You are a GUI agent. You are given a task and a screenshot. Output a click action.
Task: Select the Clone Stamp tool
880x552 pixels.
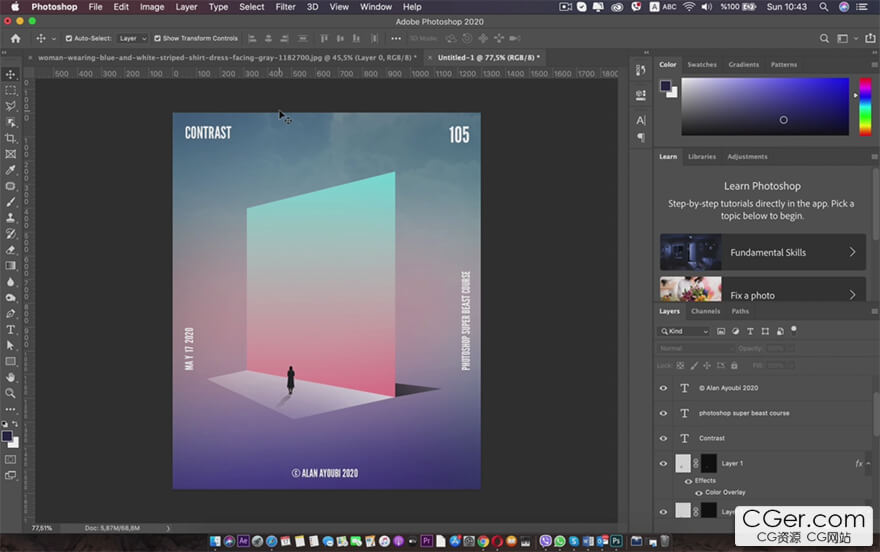pyautogui.click(x=11, y=218)
